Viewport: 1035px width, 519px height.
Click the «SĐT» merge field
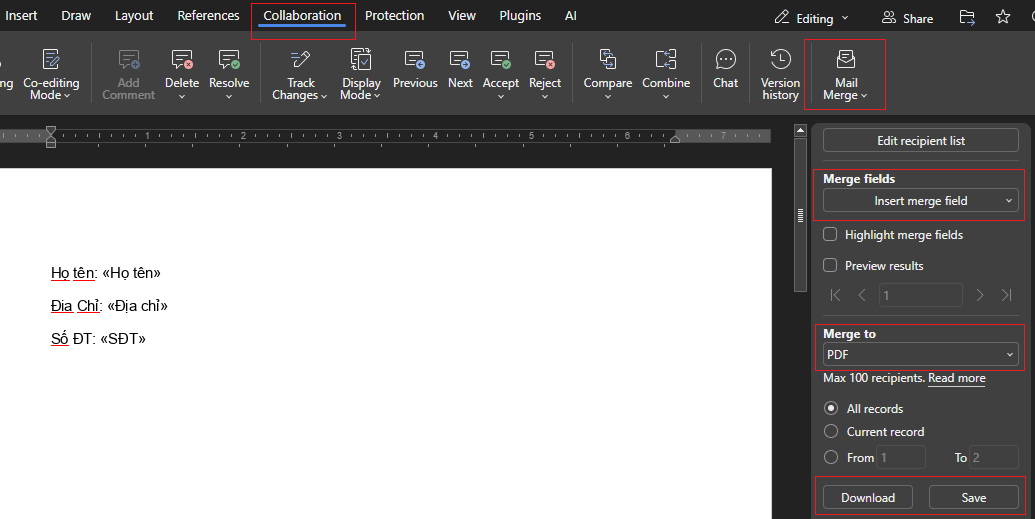(x=123, y=339)
